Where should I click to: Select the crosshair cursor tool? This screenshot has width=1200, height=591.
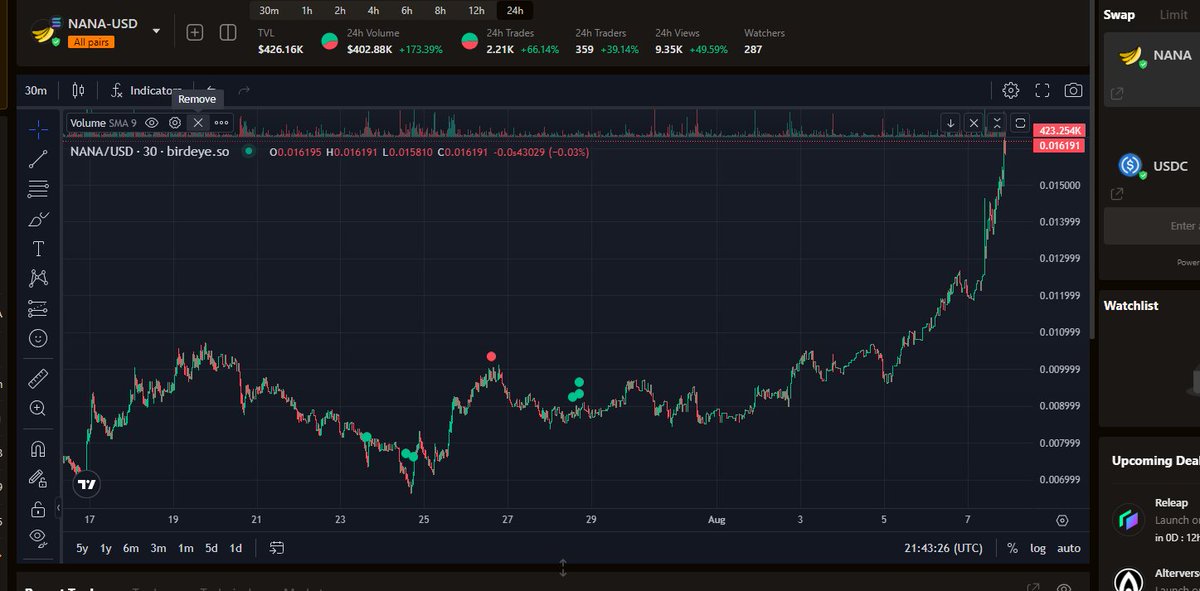pyautogui.click(x=37, y=128)
